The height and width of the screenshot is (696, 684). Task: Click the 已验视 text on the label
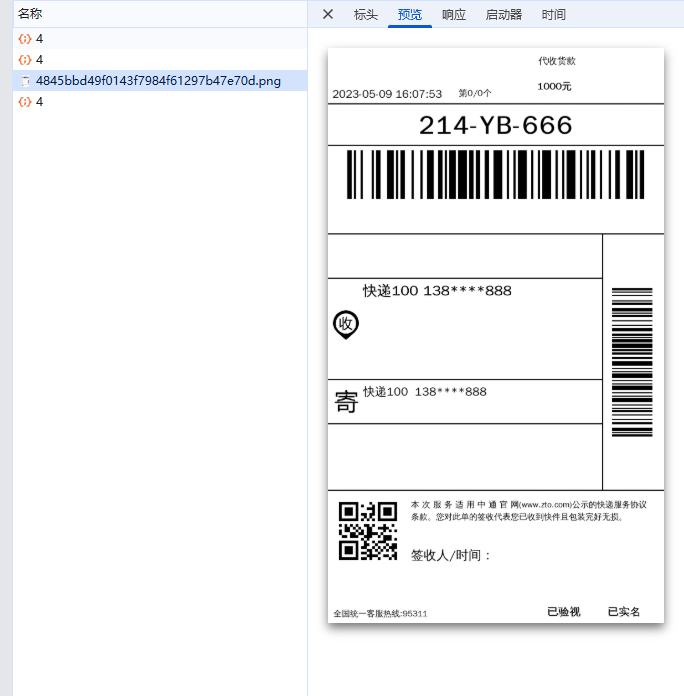click(563, 612)
